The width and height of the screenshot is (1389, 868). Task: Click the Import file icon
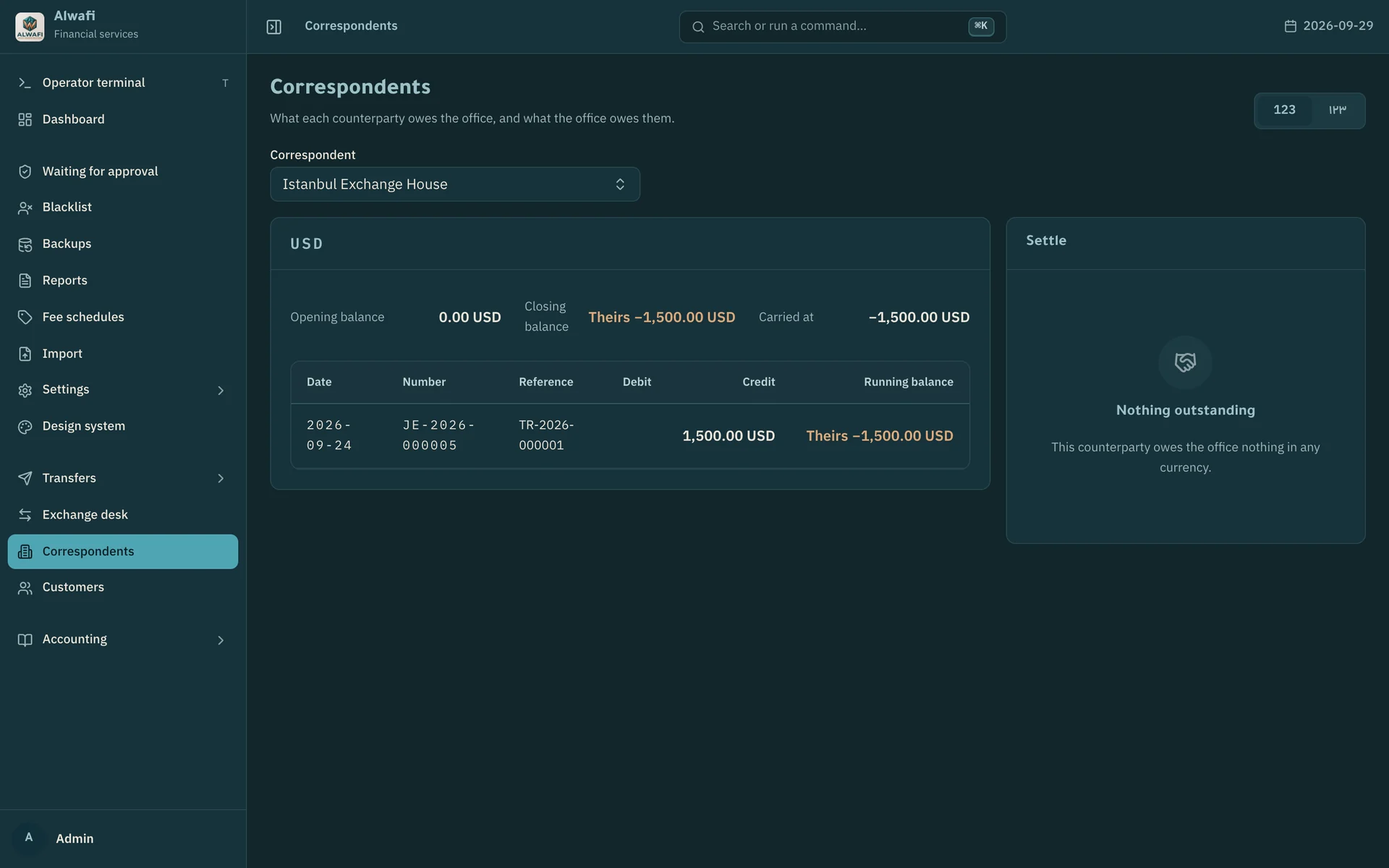pyautogui.click(x=25, y=354)
